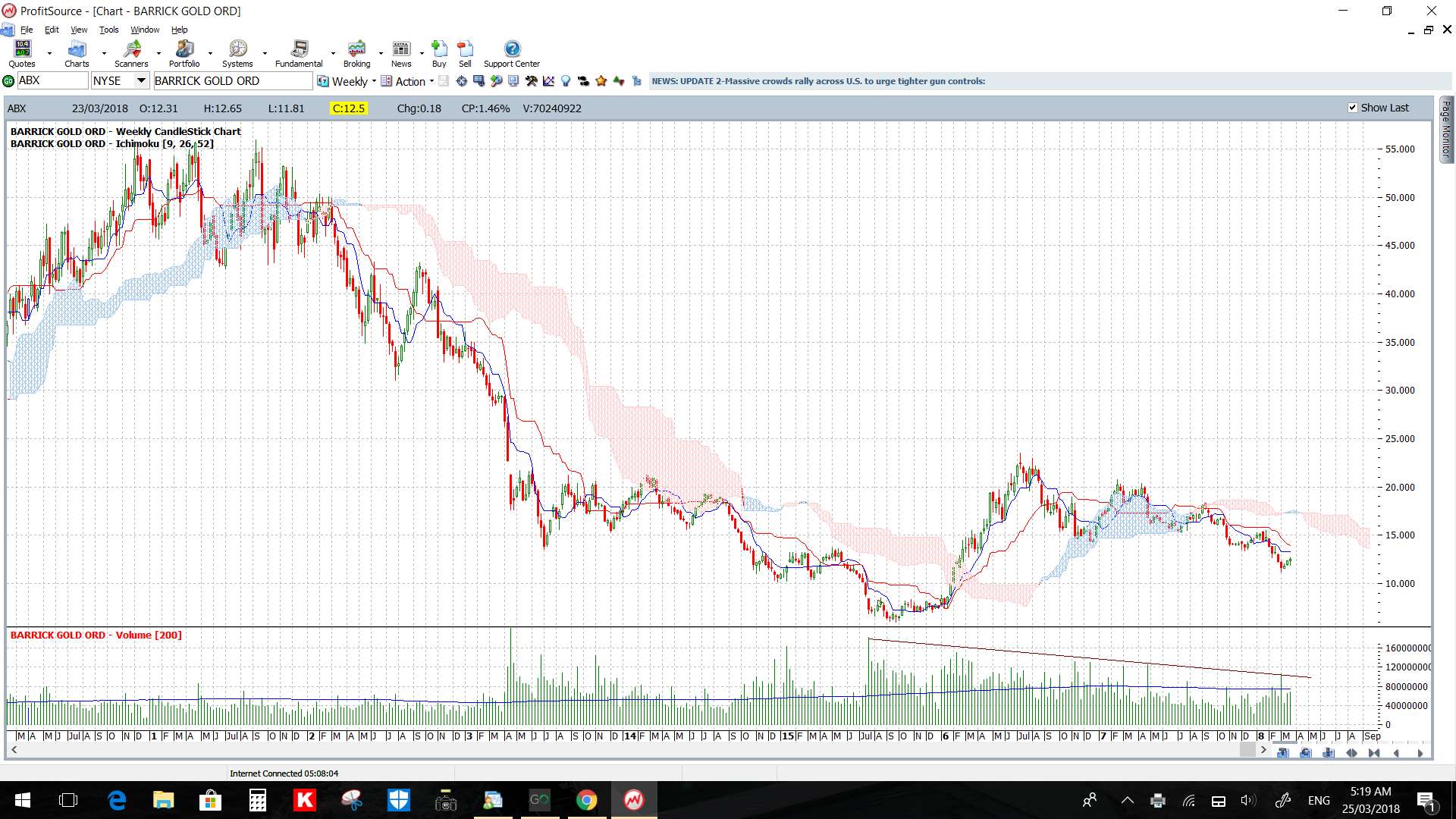
Task: Open the Help menu
Action: tap(179, 30)
